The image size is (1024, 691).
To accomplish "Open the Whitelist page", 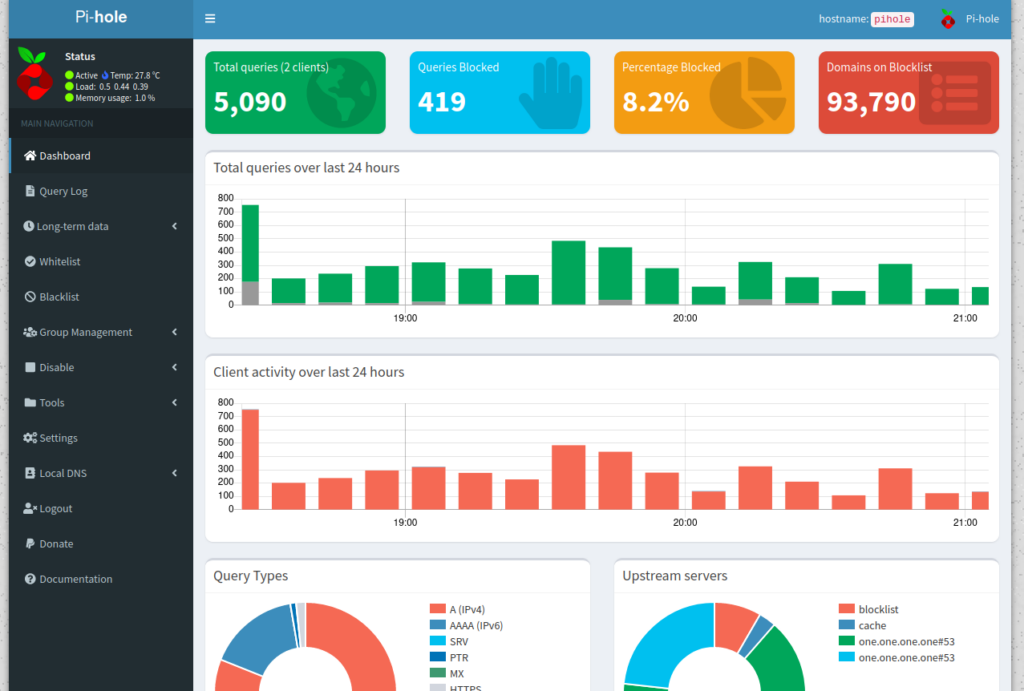I will coord(101,261).
